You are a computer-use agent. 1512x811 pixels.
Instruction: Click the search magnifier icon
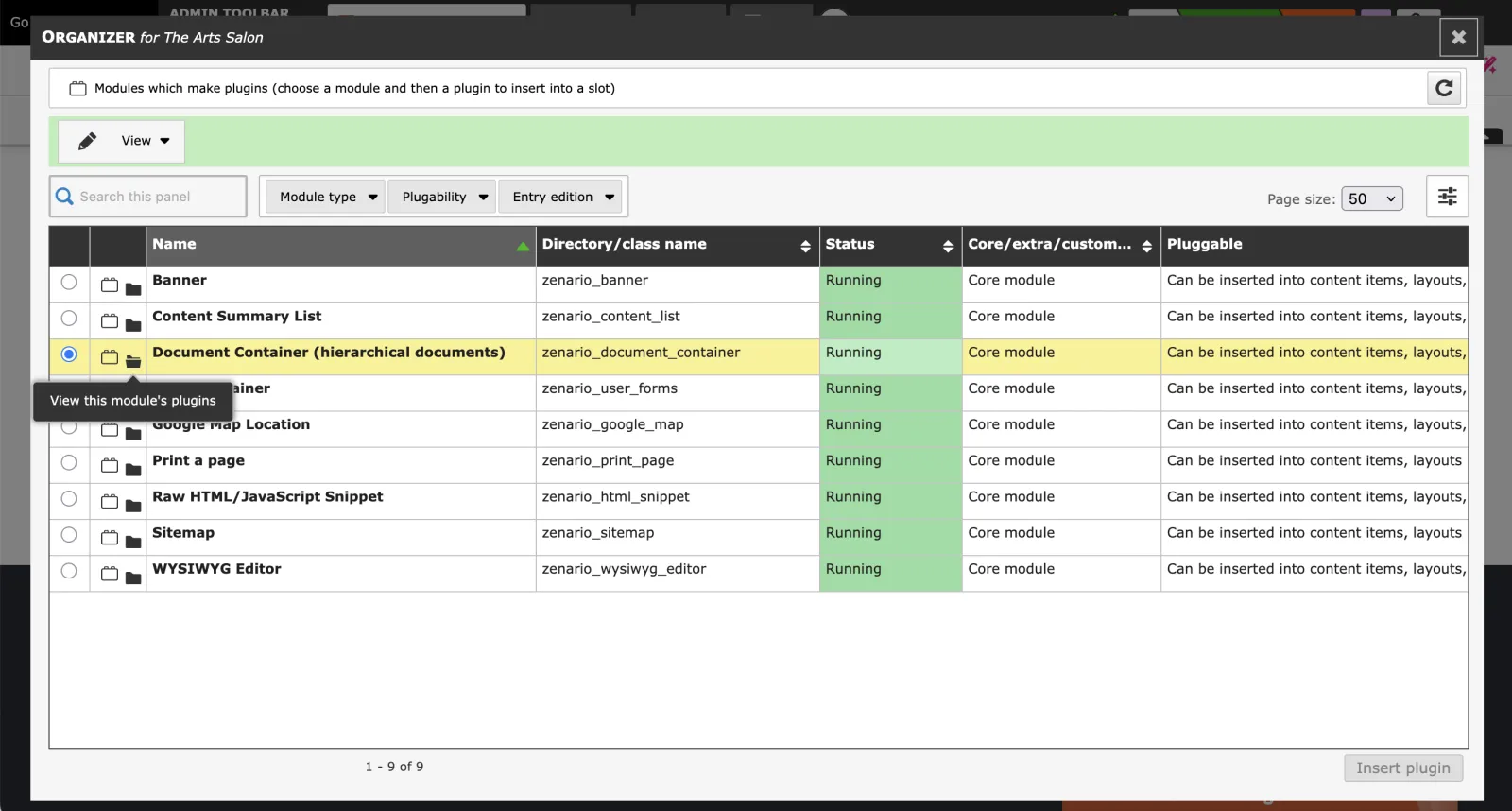click(64, 197)
